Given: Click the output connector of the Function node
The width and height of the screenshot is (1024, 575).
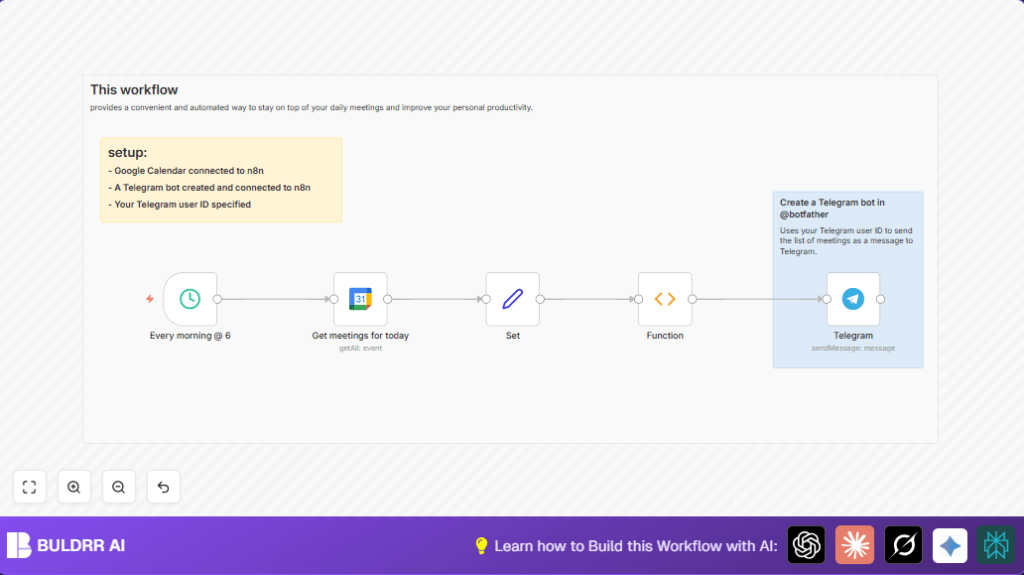Looking at the screenshot, I should pyautogui.click(x=692, y=299).
